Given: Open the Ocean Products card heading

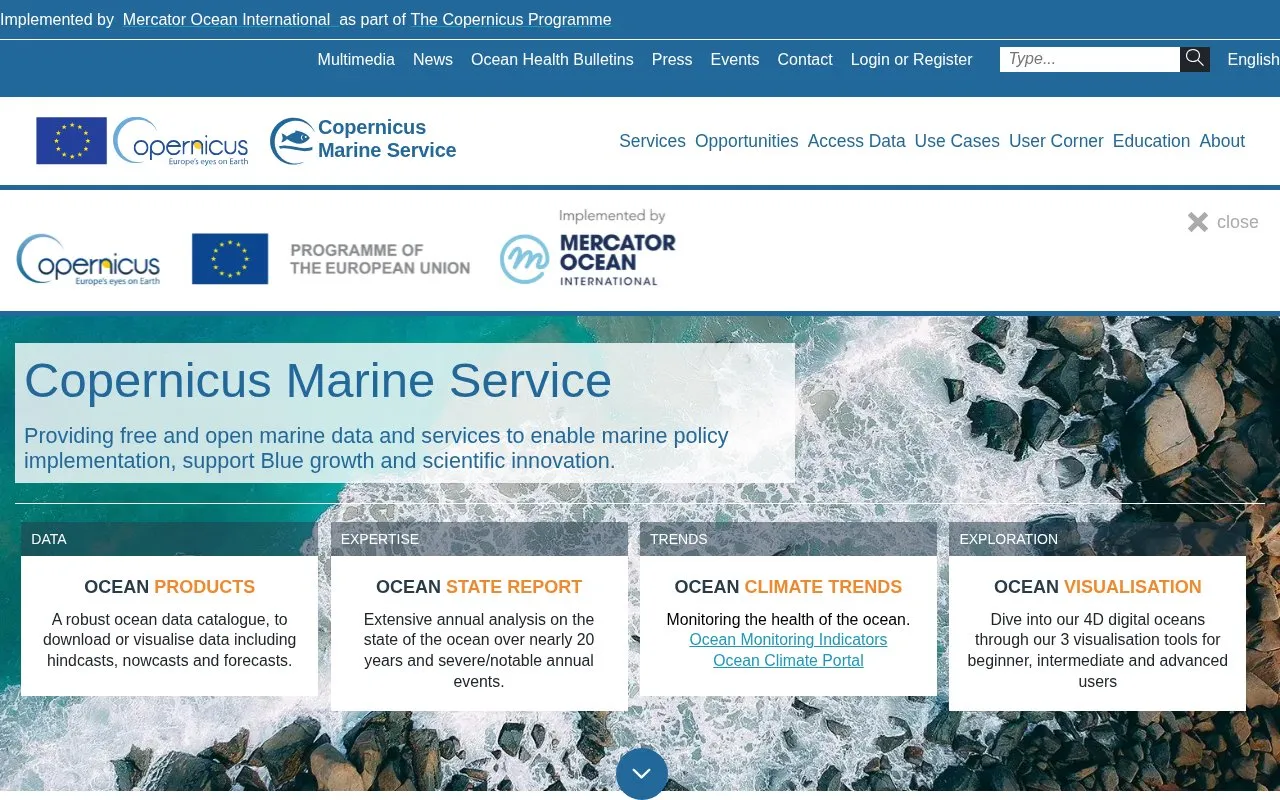Looking at the screenshot, I should [170, 587].
